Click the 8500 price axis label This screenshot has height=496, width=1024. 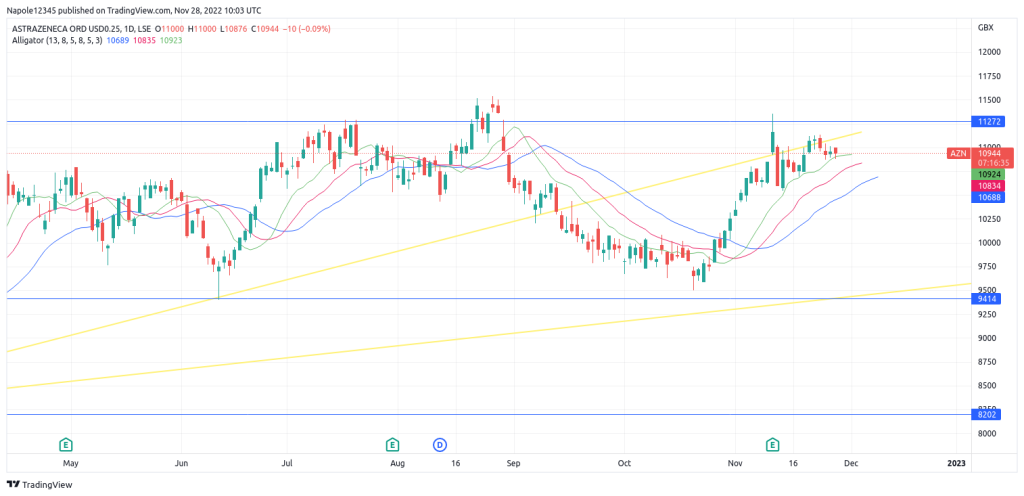click(x=985, y=386)
